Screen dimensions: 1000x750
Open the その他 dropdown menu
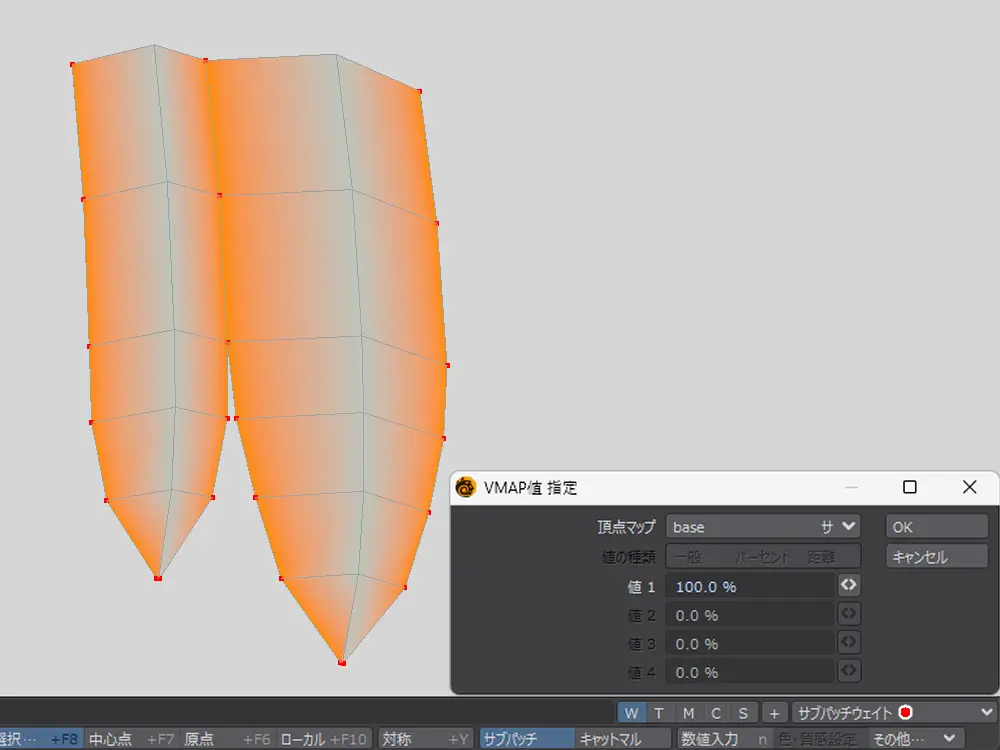click(914, 739)
